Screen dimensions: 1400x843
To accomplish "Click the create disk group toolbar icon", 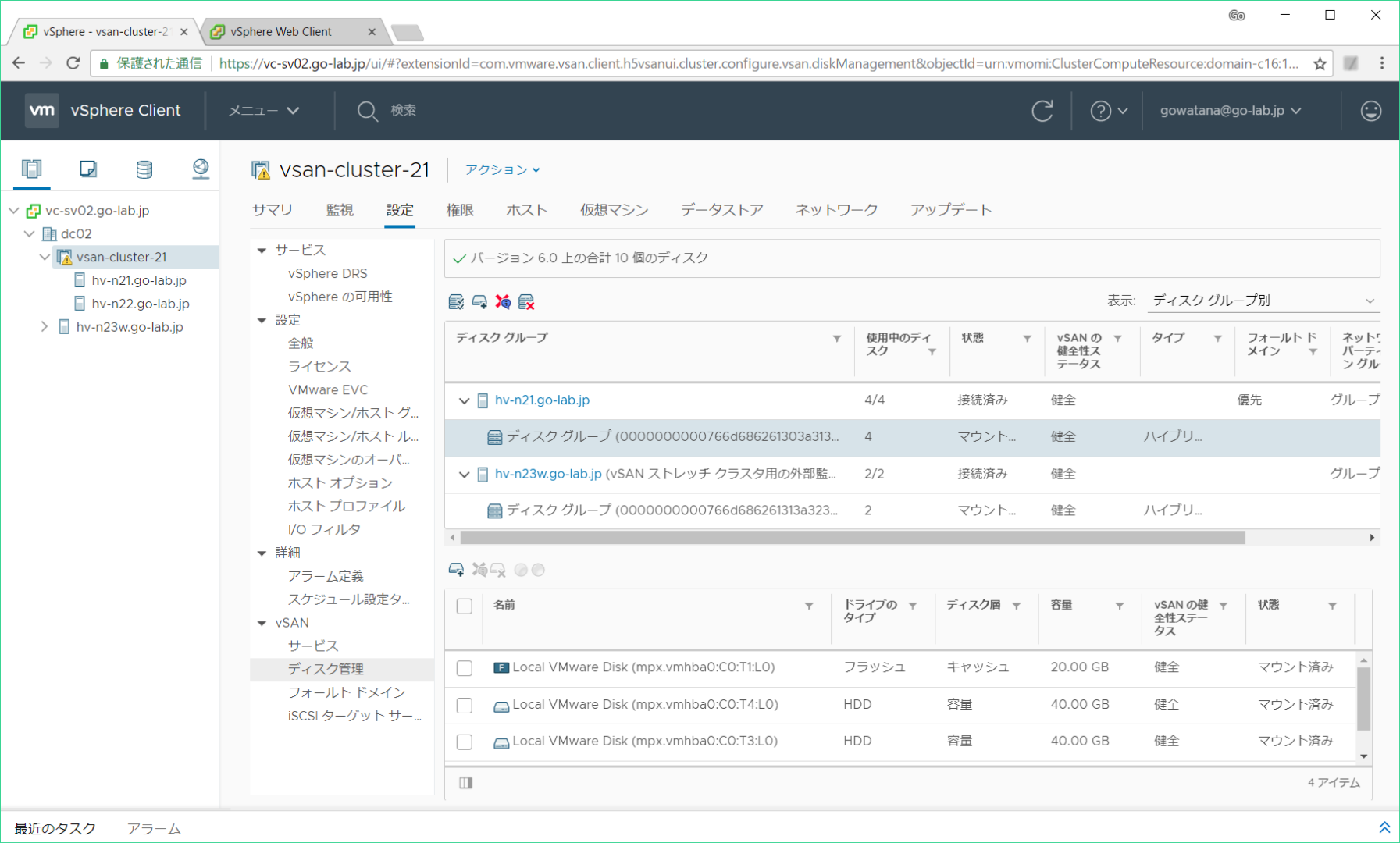I will (x=479, y=301).
